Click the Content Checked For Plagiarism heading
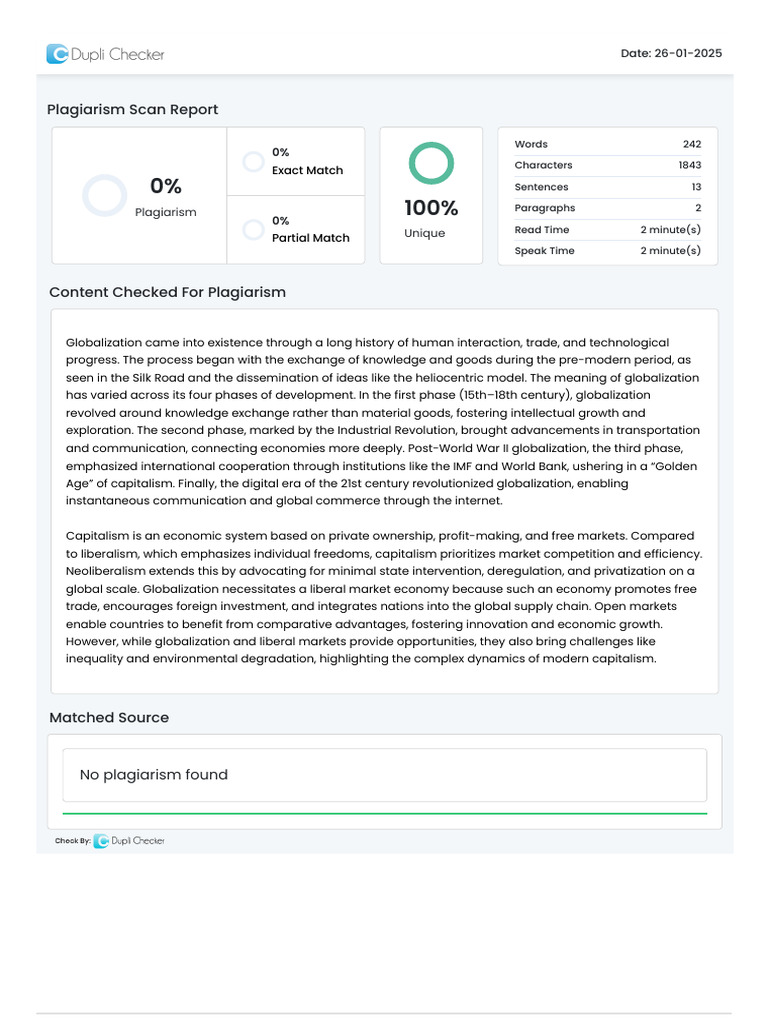Viewport: 768px width, 1024px height. pos(167,292)
